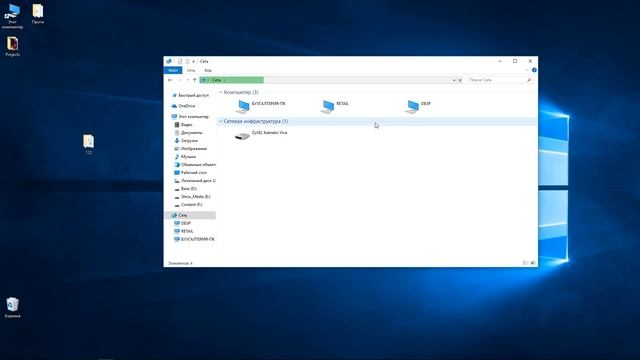The height and width of the screenshot is (360, 640).
Task: Stop loading with the address bar X button
Action: click(460, 80)
